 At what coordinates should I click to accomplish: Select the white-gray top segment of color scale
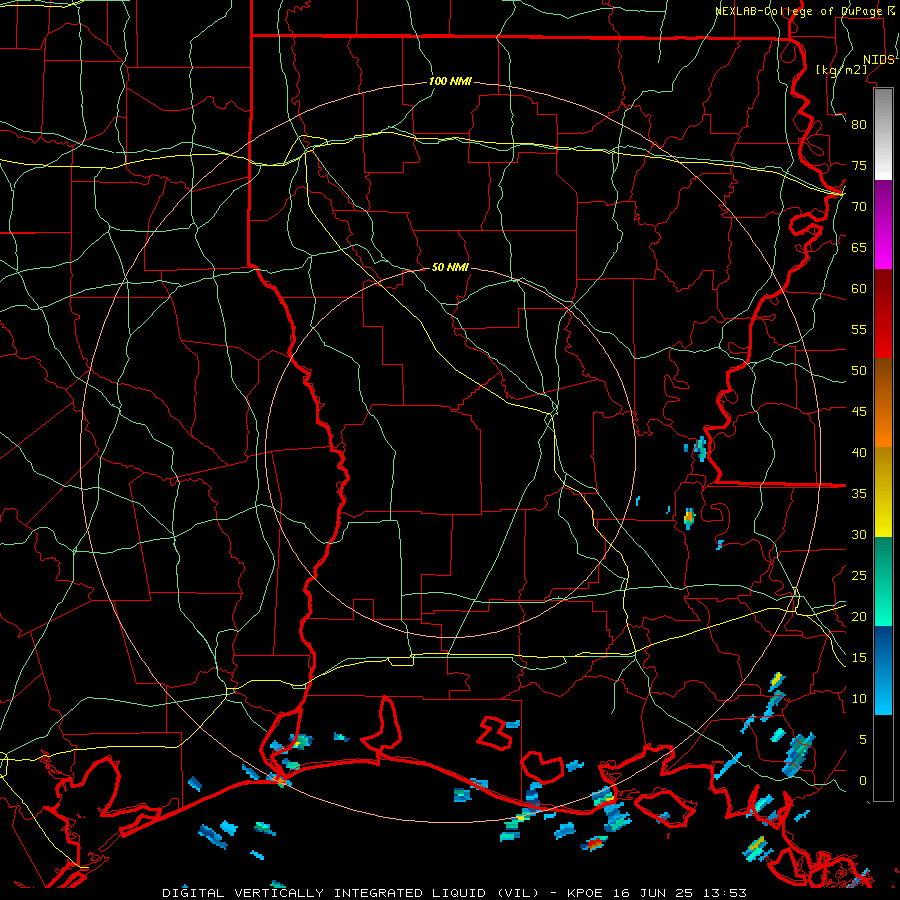(x=883, y=135)
